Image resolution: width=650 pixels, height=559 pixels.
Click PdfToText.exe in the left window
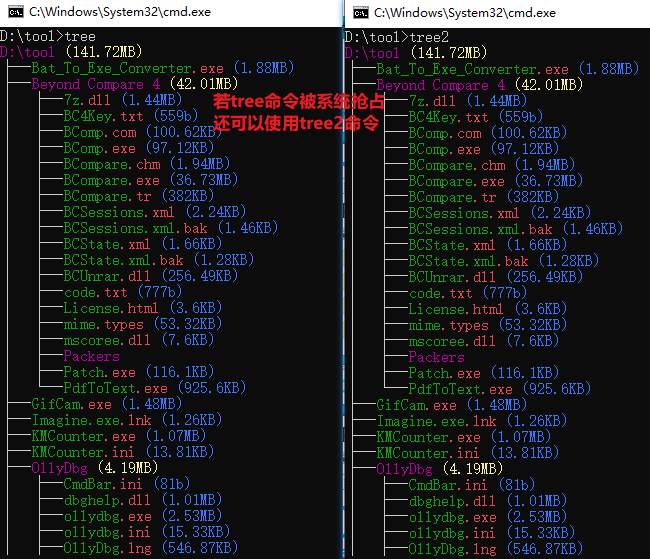pyautogui.click(x=116, y=388)
